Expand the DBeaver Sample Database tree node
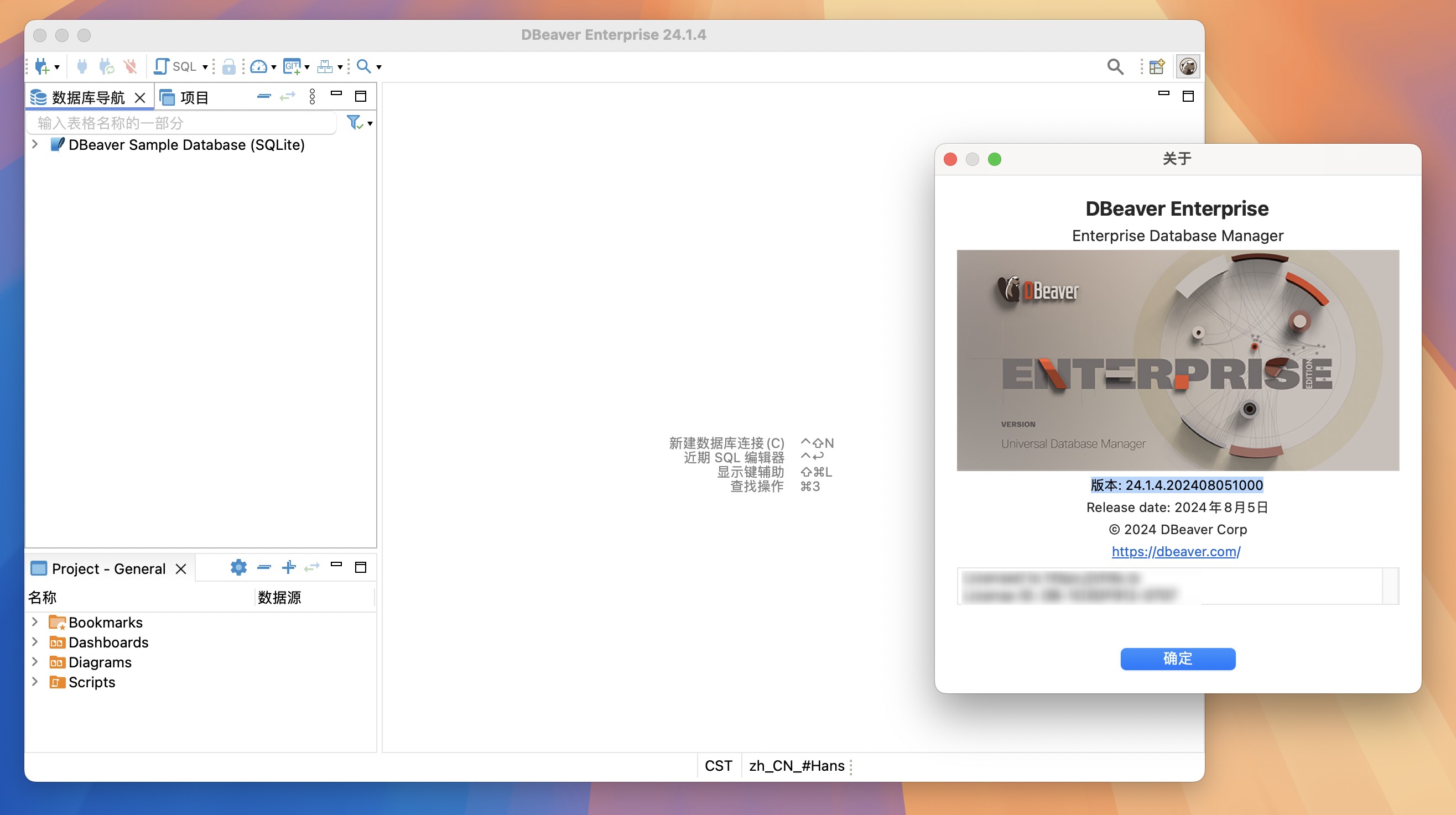Image resolution: width=1456 pixels, height=815 pixels. tap(35, 144)
